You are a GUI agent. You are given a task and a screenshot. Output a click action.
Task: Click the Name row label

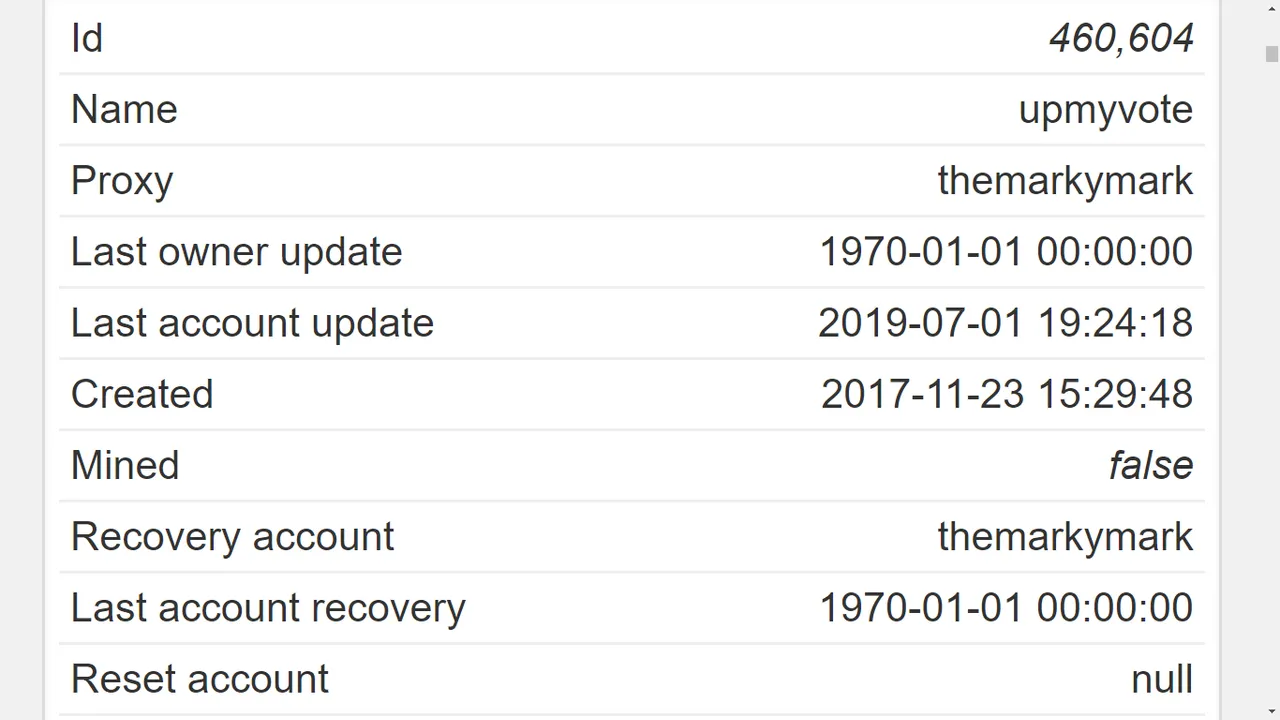point(124,110)
